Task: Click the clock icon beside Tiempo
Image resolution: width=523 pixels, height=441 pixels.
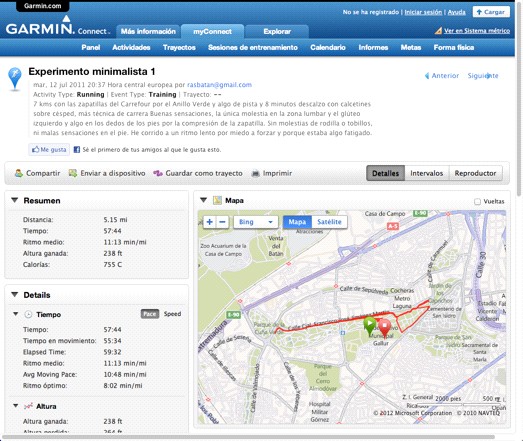Action: (28, 314)
